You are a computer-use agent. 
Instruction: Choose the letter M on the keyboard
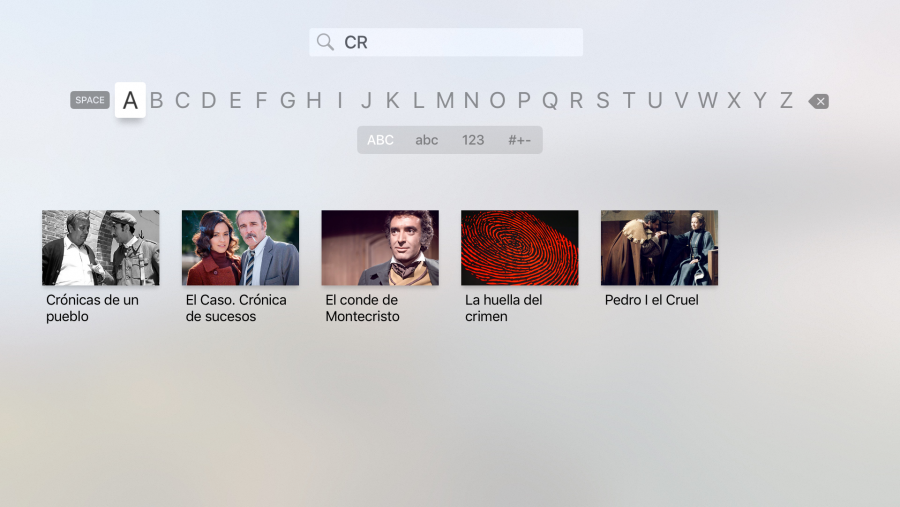coord(445,100)
